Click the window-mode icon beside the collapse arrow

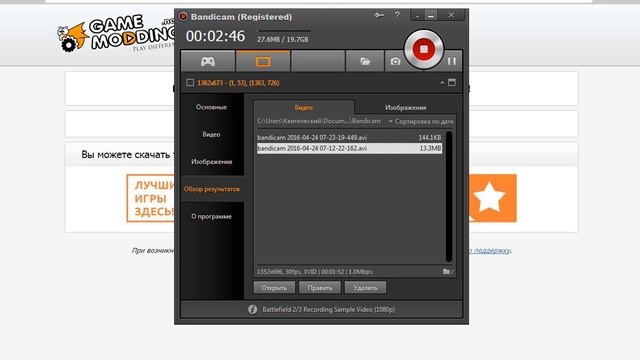(x=452, y=82)
